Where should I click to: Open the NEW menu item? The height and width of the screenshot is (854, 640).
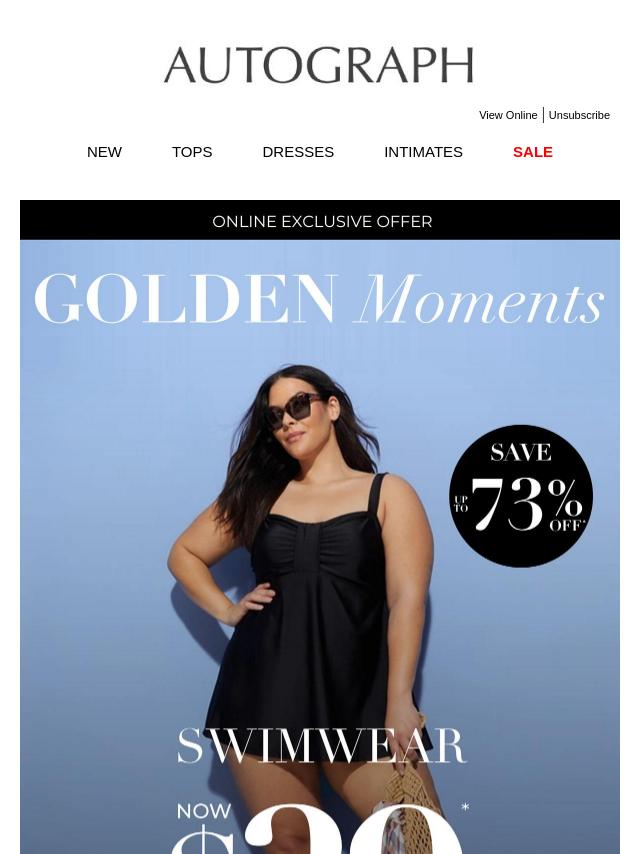104,152
